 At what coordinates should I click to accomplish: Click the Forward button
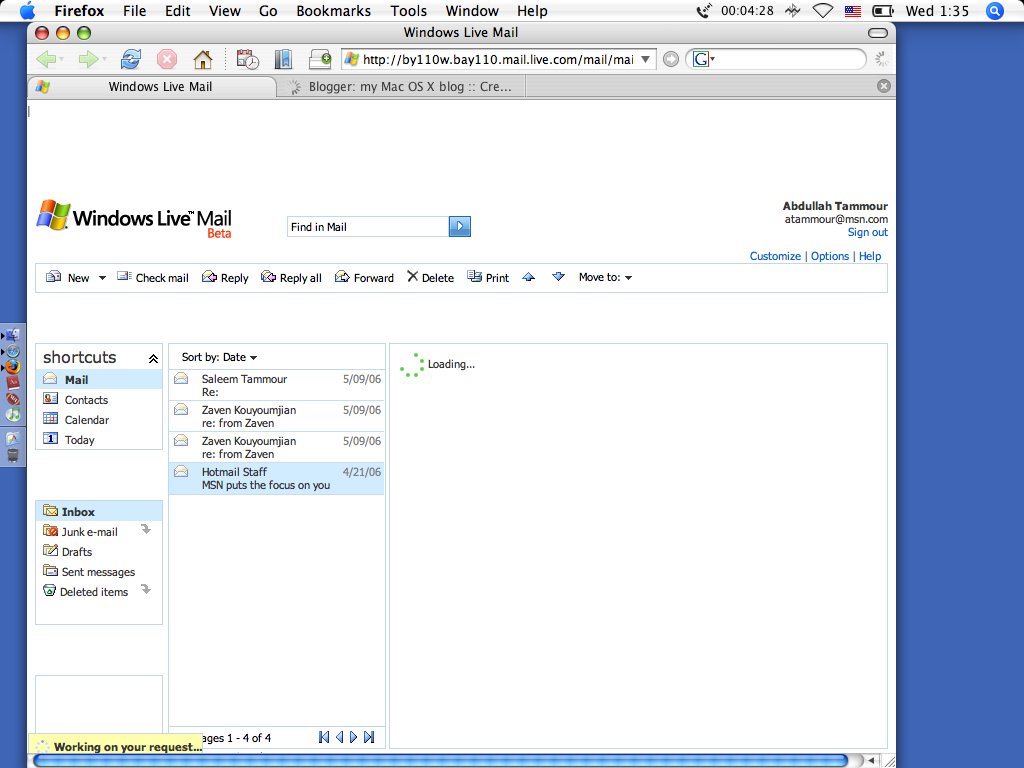coord(364,278)
